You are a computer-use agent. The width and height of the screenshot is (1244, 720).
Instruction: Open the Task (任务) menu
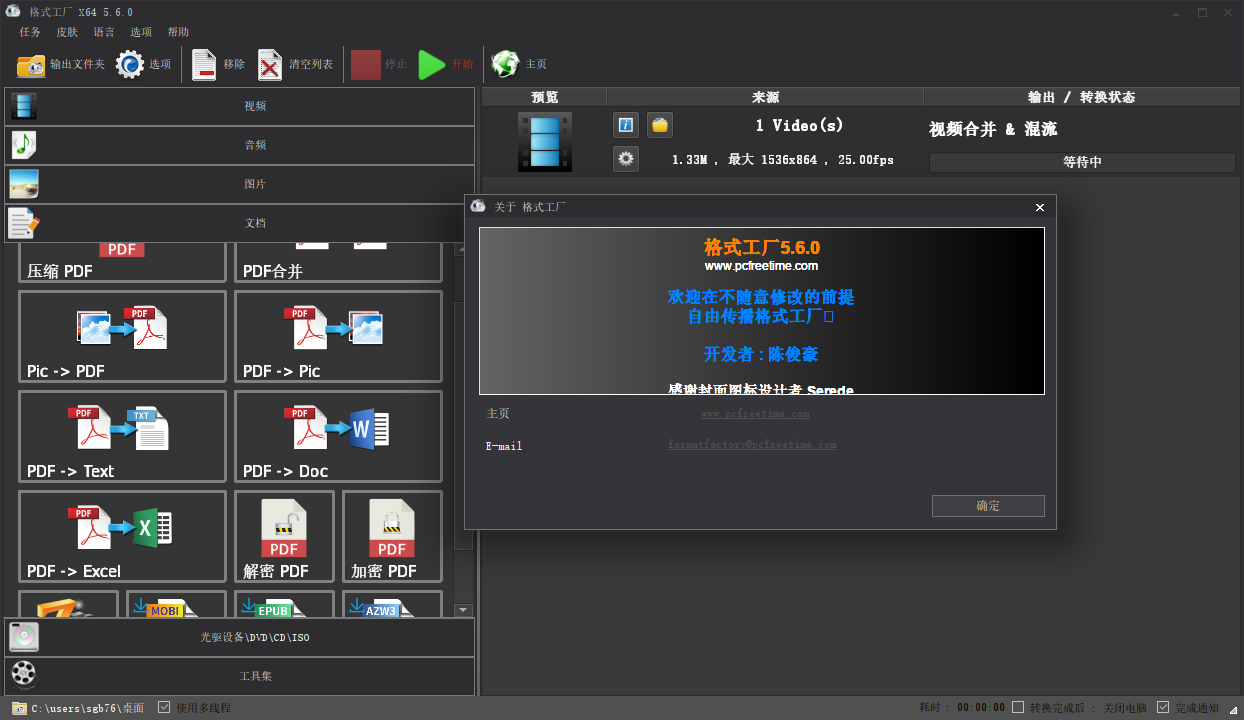(30, 32)
